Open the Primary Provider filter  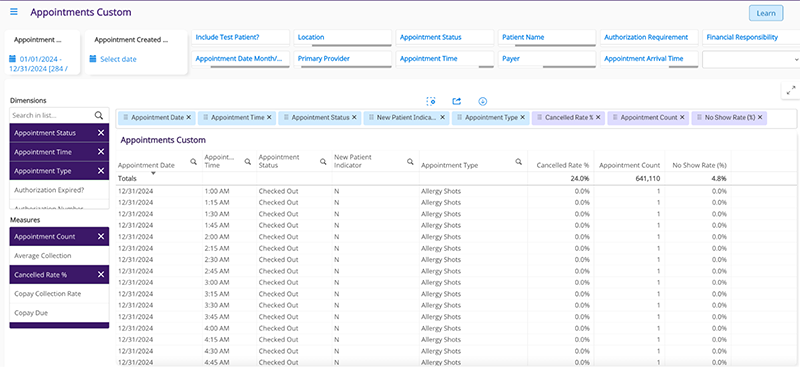[342, 59]
